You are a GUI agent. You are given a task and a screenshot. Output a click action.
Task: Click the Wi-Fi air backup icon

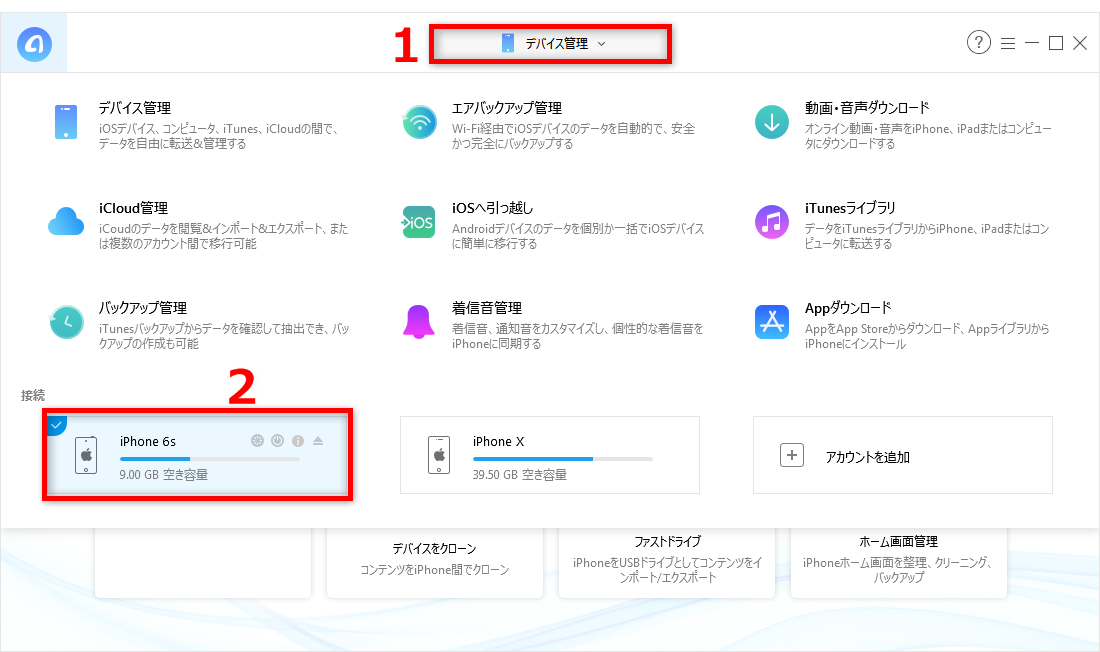420,122
